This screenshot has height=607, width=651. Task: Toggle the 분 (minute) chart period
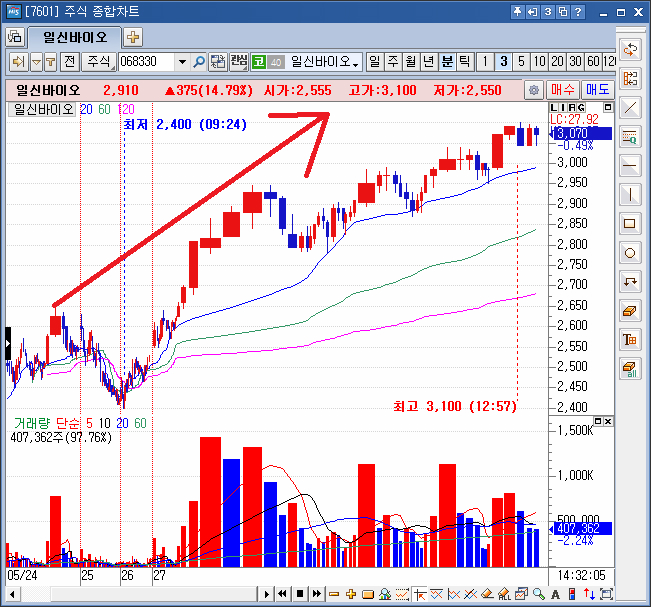point(447,62)
